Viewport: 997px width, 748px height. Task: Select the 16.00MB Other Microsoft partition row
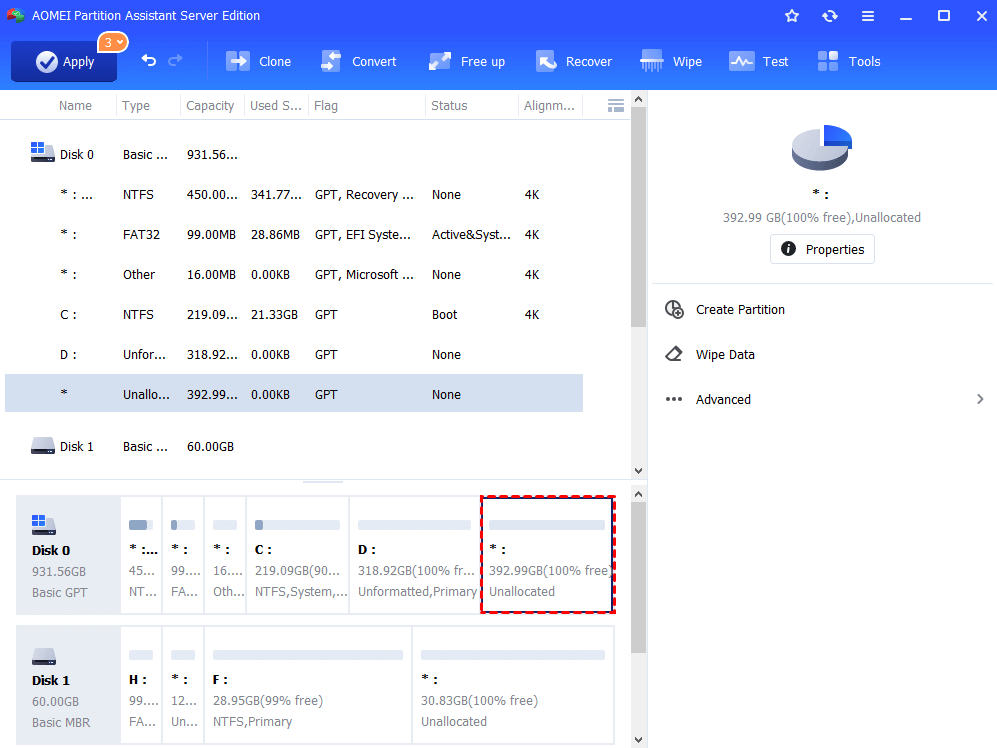(x=294, y=275)
